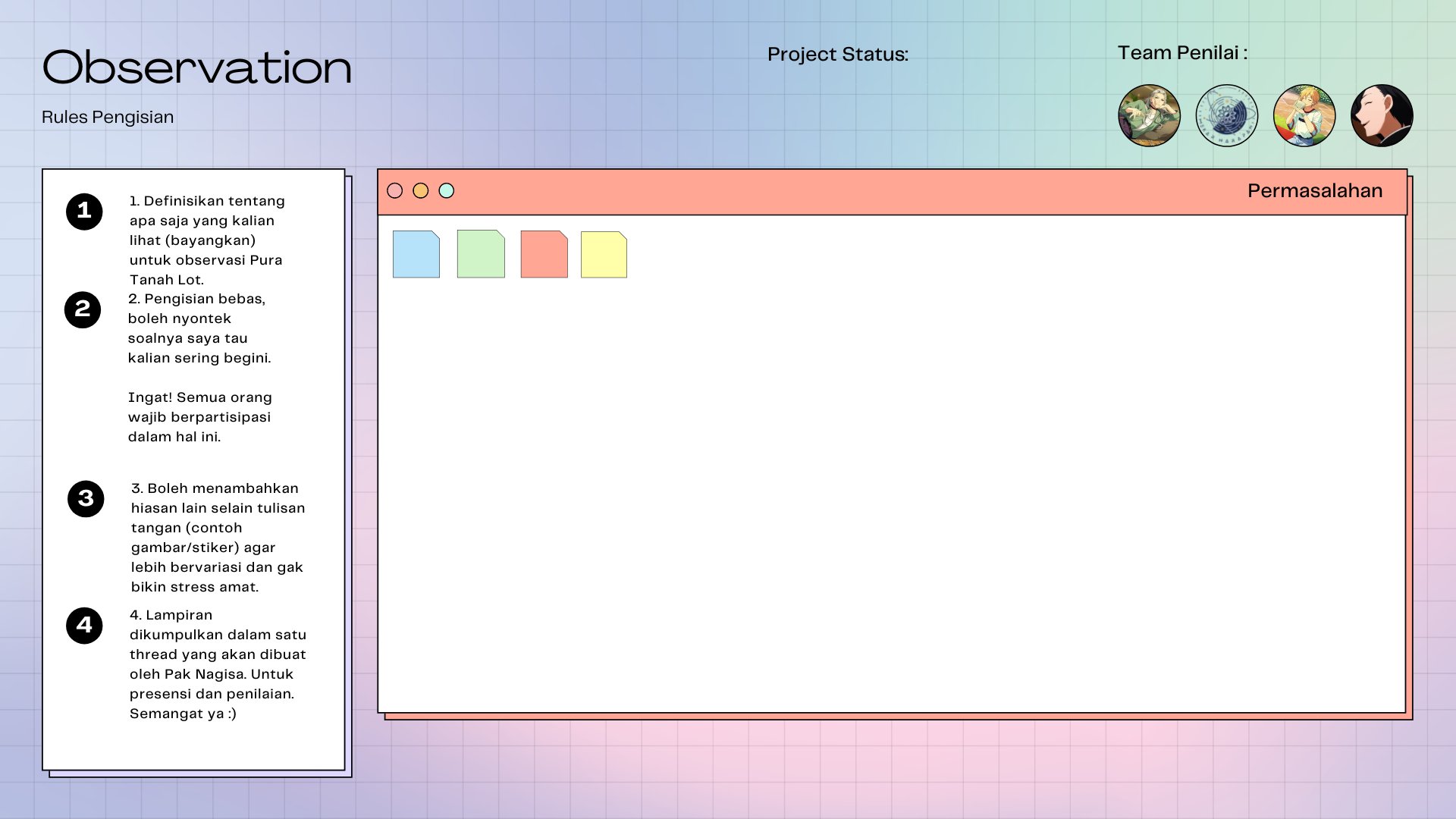Click the number 3 circle badge
Image resolution: width=1456 pixels, height=819 pixels.
pos(86,499)
